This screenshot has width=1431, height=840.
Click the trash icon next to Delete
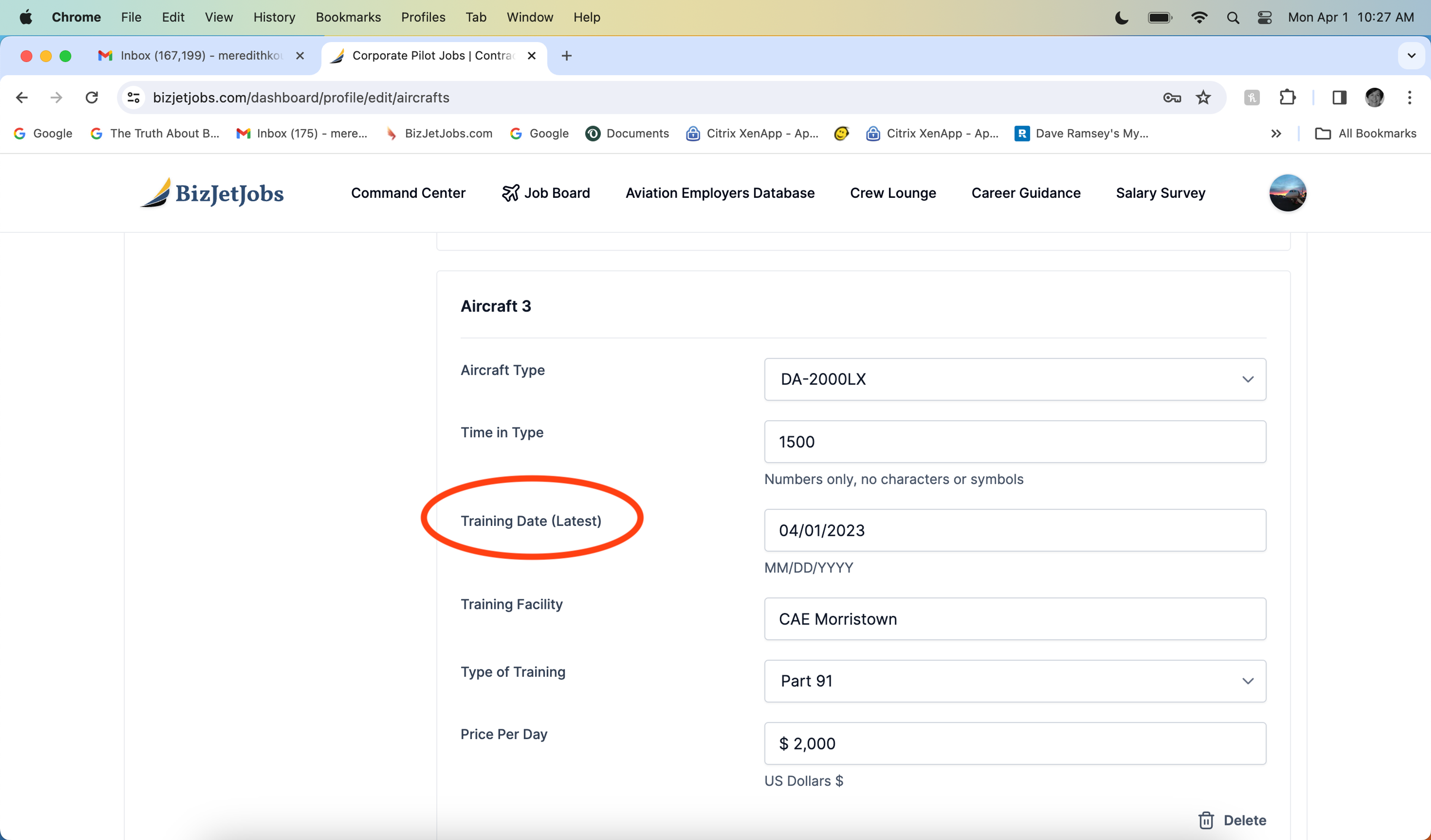[1206, 820]
